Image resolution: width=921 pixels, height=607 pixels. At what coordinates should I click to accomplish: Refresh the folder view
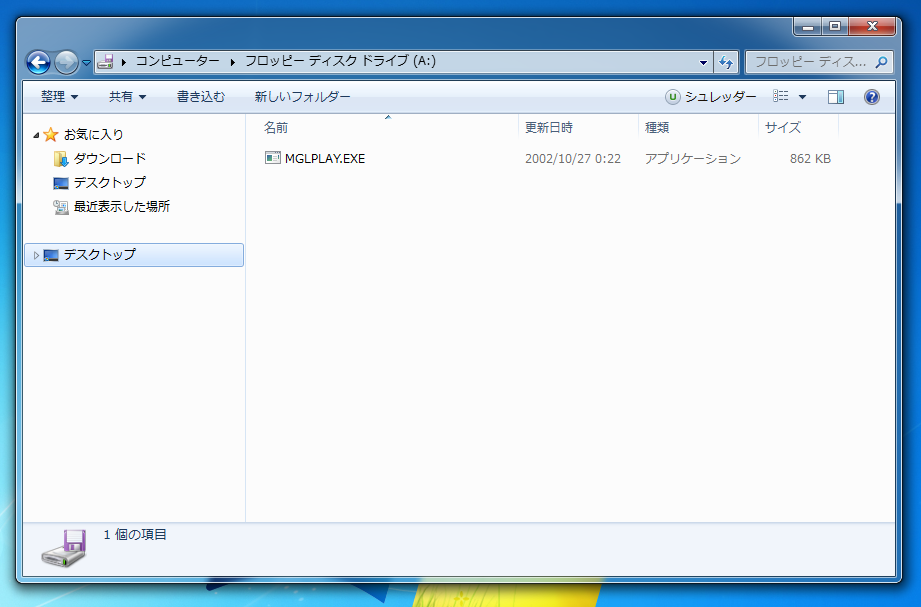726,62
